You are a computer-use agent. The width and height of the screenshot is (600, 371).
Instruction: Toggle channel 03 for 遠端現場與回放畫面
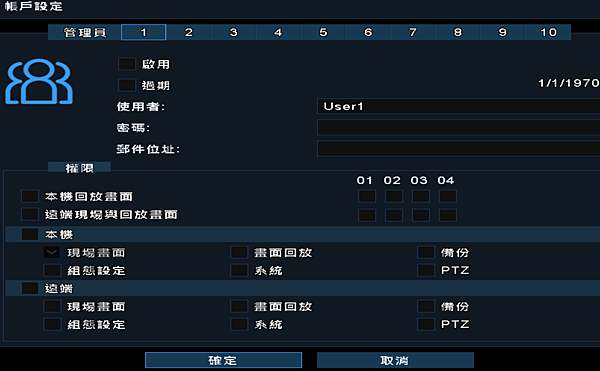(421, 215)
